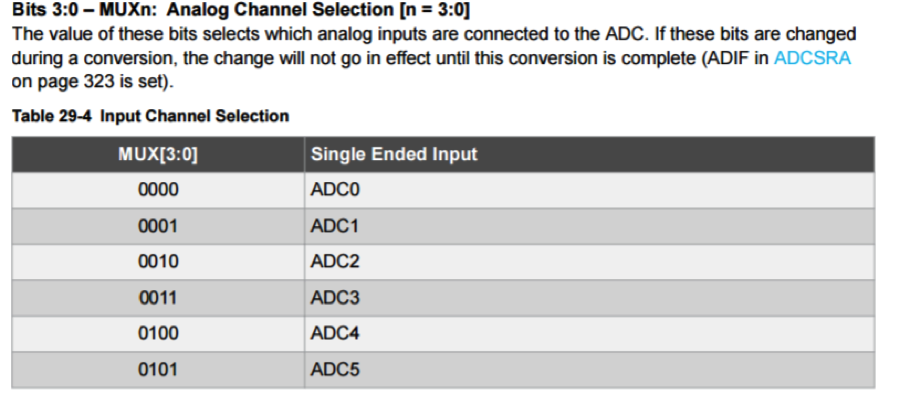Click the 0101 MUX value cell

158,370
